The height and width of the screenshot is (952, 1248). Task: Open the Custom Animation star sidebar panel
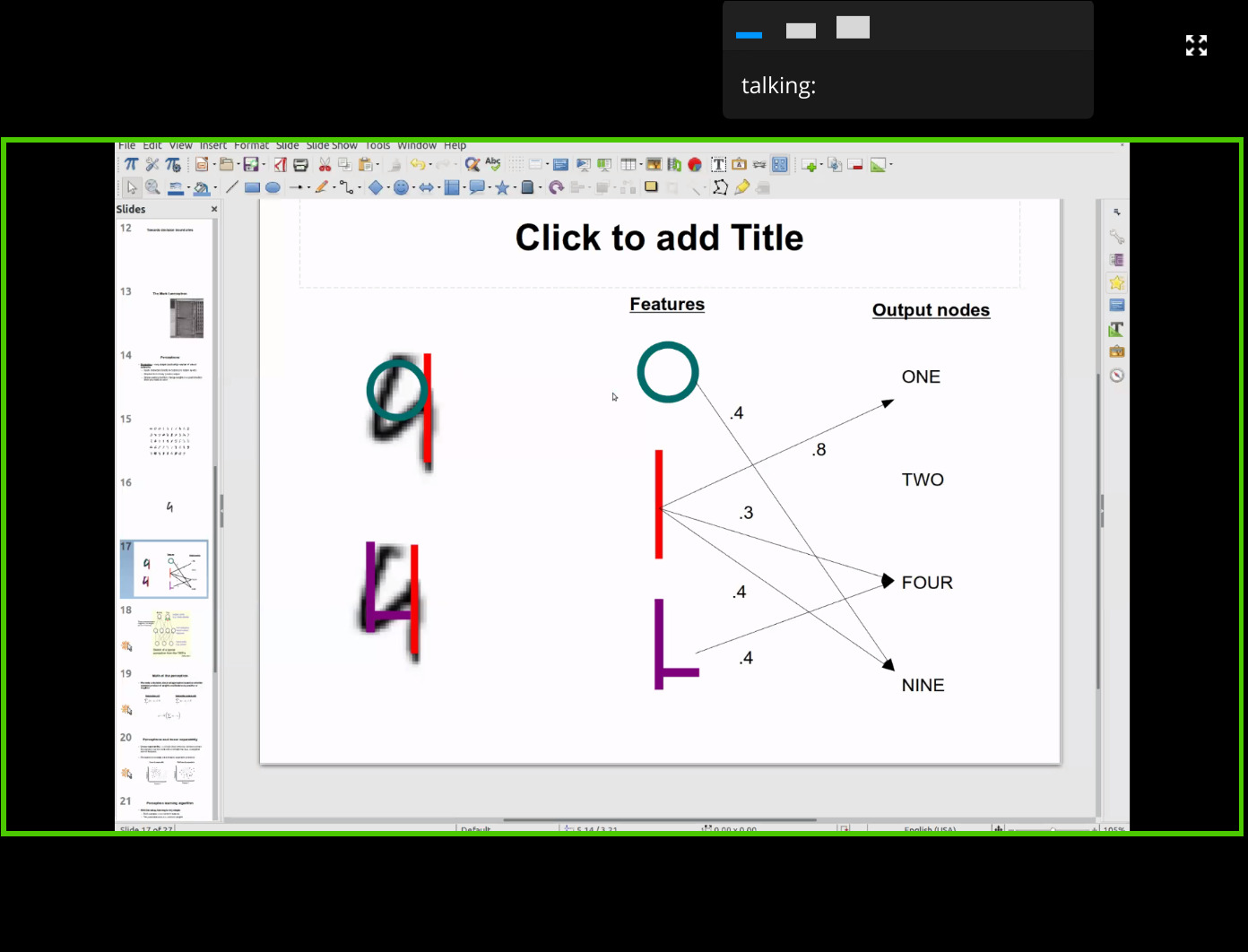pyautogui.click(x=1116, y=282)
